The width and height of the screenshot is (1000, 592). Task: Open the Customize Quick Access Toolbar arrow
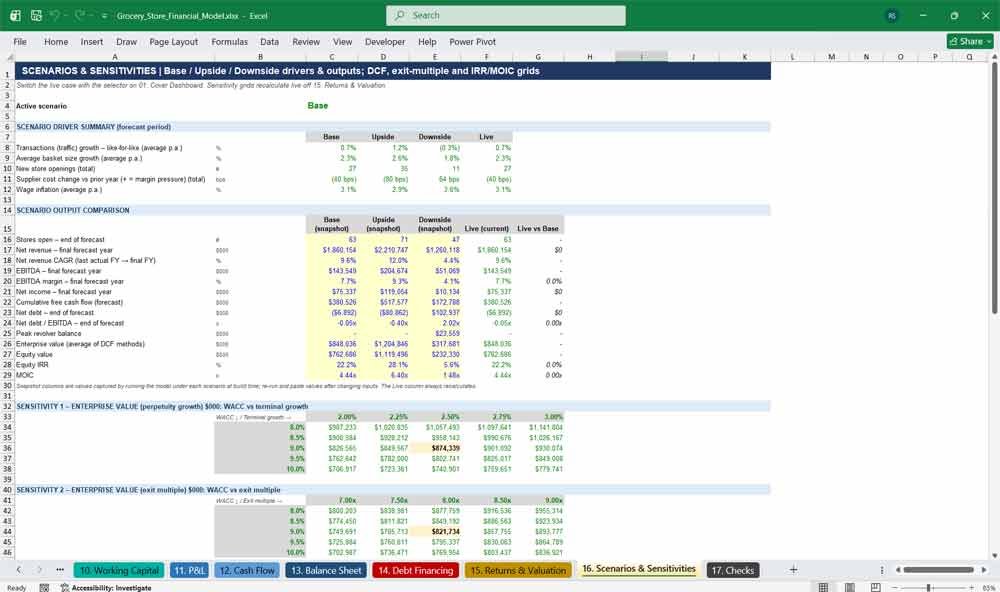tap(104, 16)
